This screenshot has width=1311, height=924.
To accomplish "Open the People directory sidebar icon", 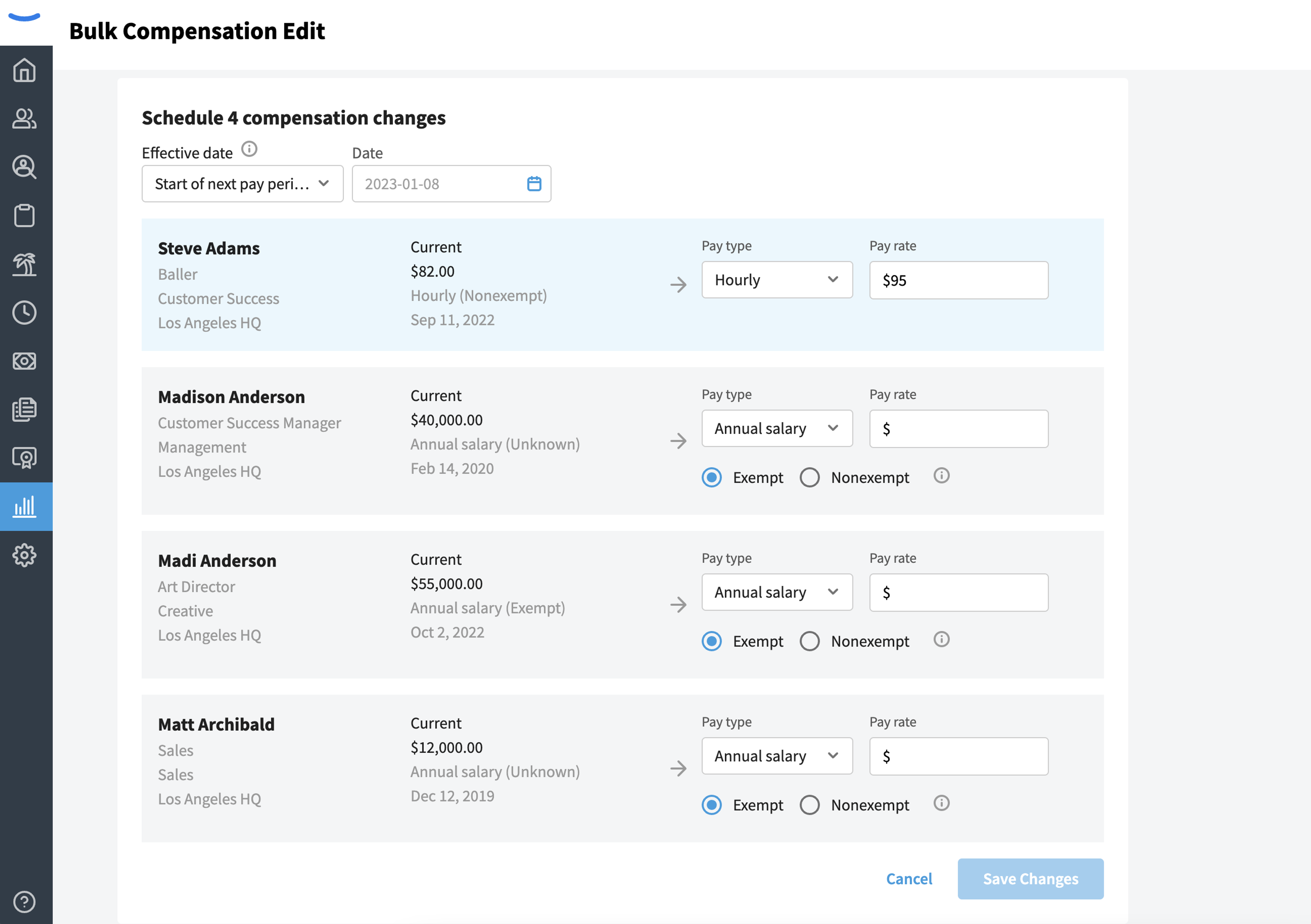I will pyautogui.click(x=25, y=119).
